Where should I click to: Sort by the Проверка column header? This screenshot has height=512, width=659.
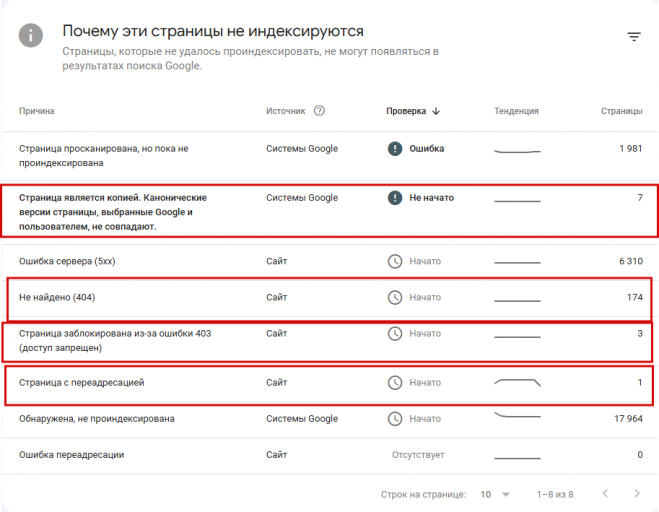406,112
